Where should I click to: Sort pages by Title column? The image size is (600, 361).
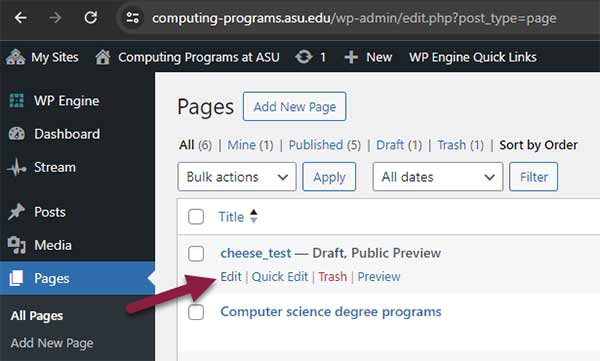point(231,217)
